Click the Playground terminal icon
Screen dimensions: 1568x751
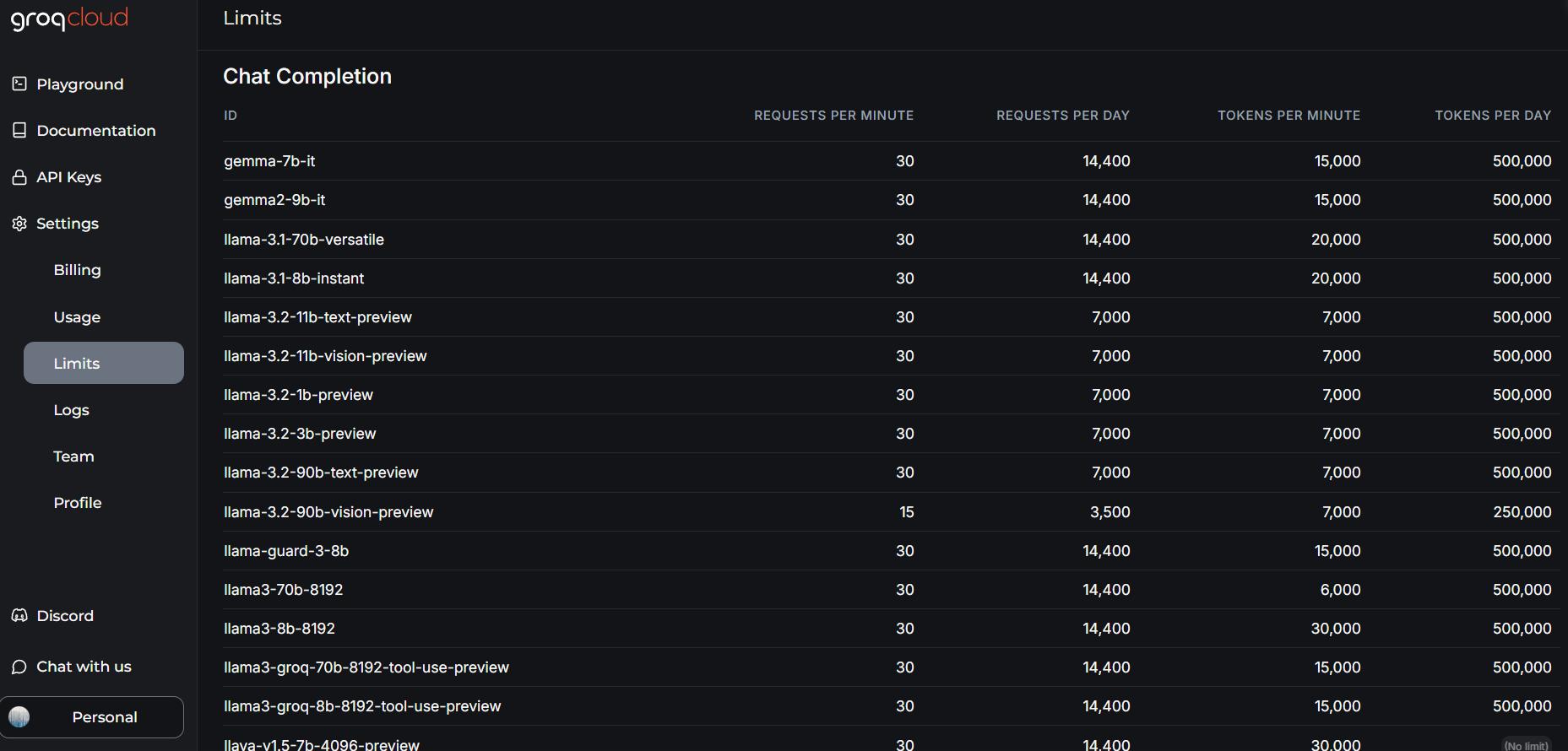click(19, 84)
